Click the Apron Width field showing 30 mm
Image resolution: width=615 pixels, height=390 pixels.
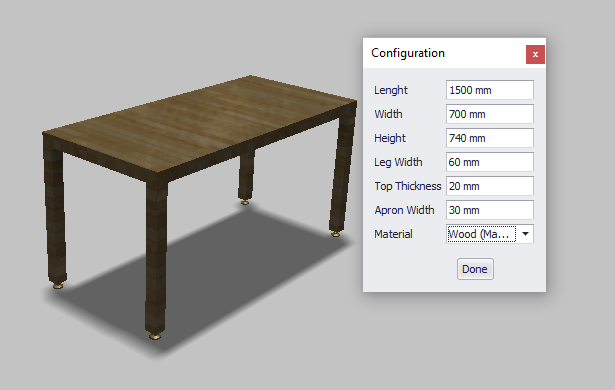[x=489, y=210]
